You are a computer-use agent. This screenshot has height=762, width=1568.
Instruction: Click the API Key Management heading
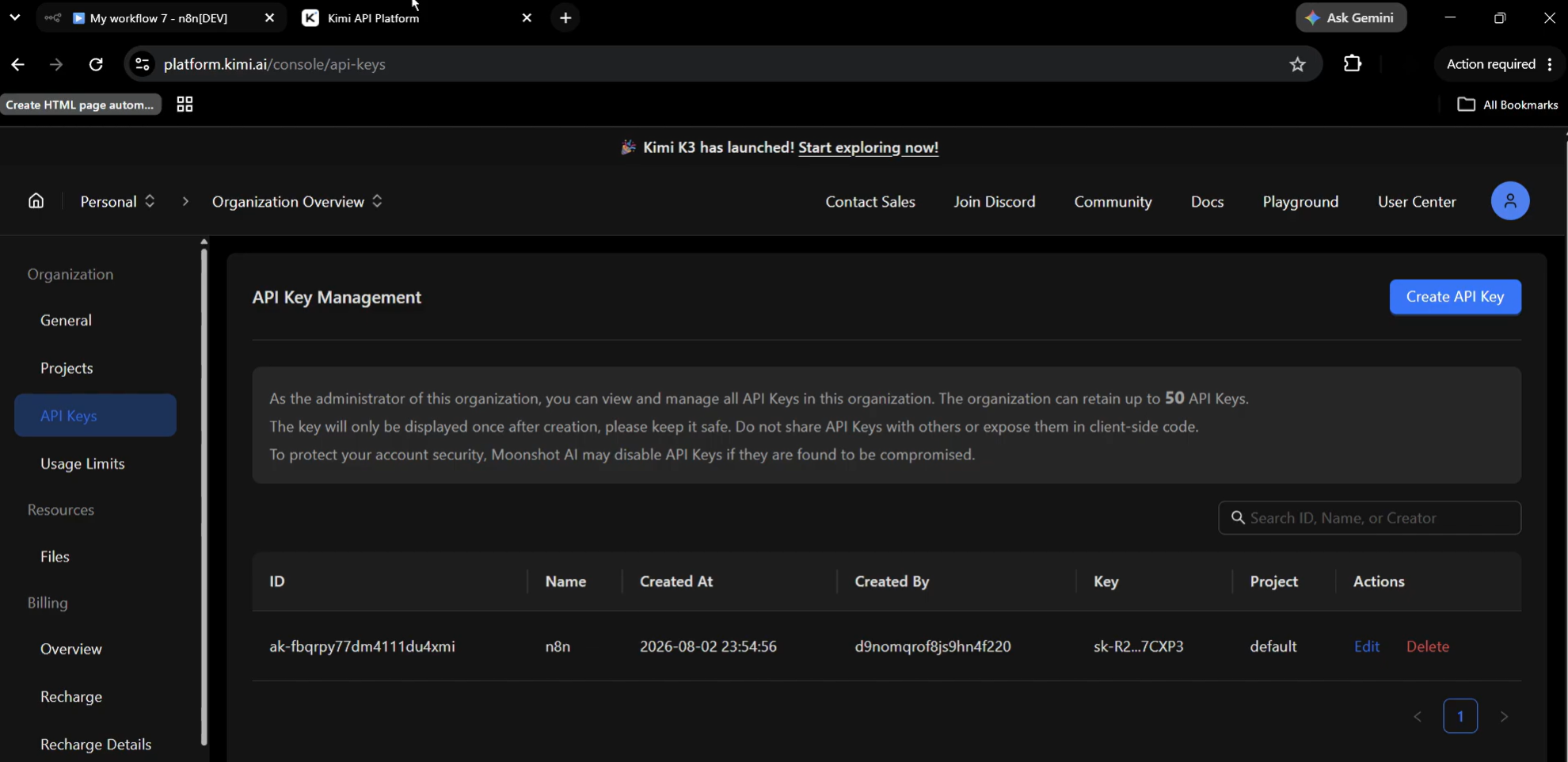337,297
